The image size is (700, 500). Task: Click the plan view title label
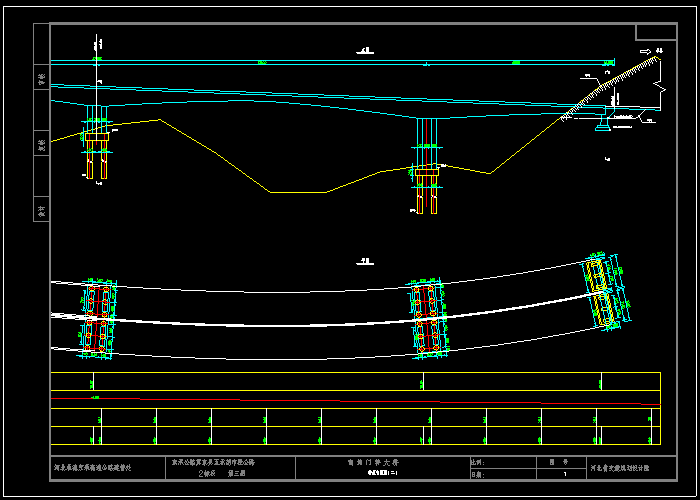[x=365, y=260]
